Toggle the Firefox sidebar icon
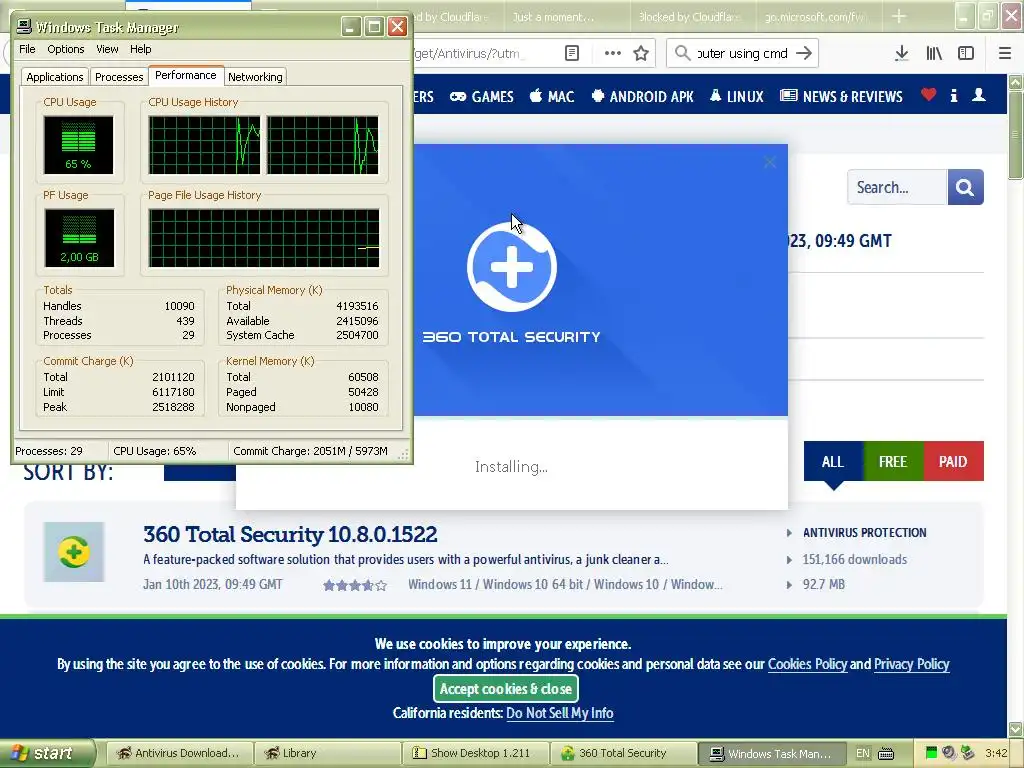This screenshot has height=768, width=1024. [x=966, y=54]
